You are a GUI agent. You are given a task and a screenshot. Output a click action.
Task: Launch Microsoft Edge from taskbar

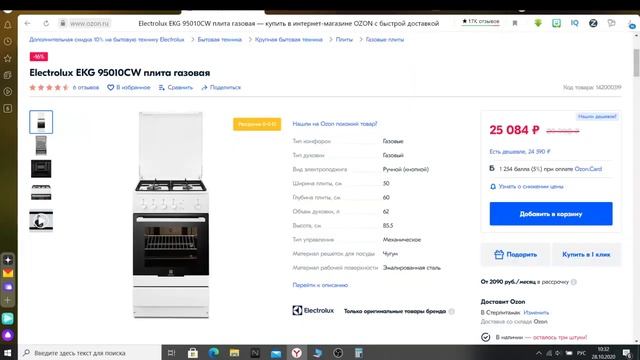(x=213, y=353)
